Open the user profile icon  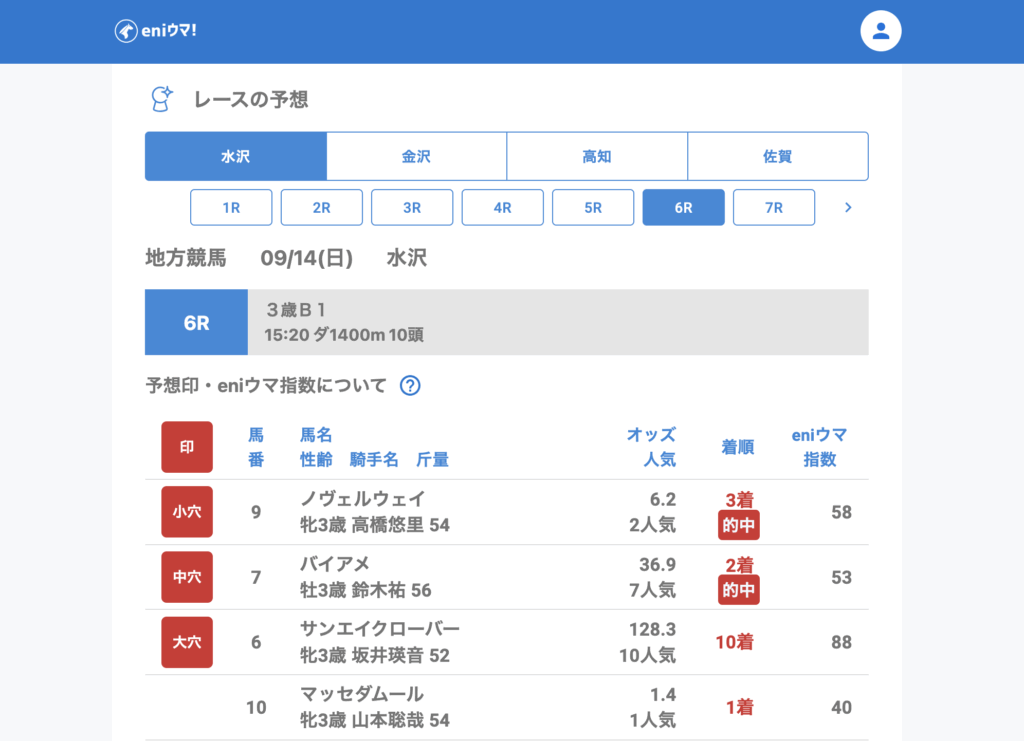click(880, 31)
